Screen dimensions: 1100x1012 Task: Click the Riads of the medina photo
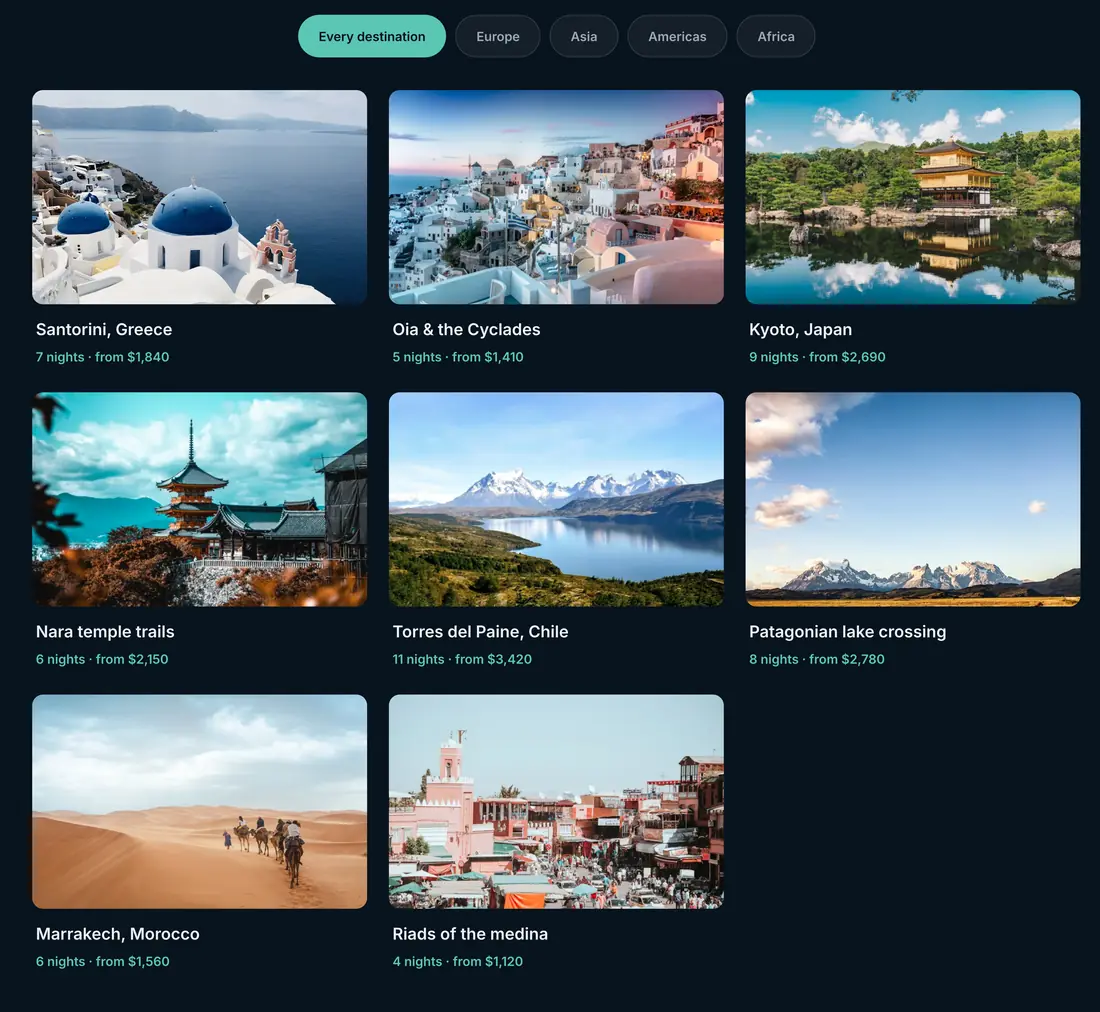556,802
